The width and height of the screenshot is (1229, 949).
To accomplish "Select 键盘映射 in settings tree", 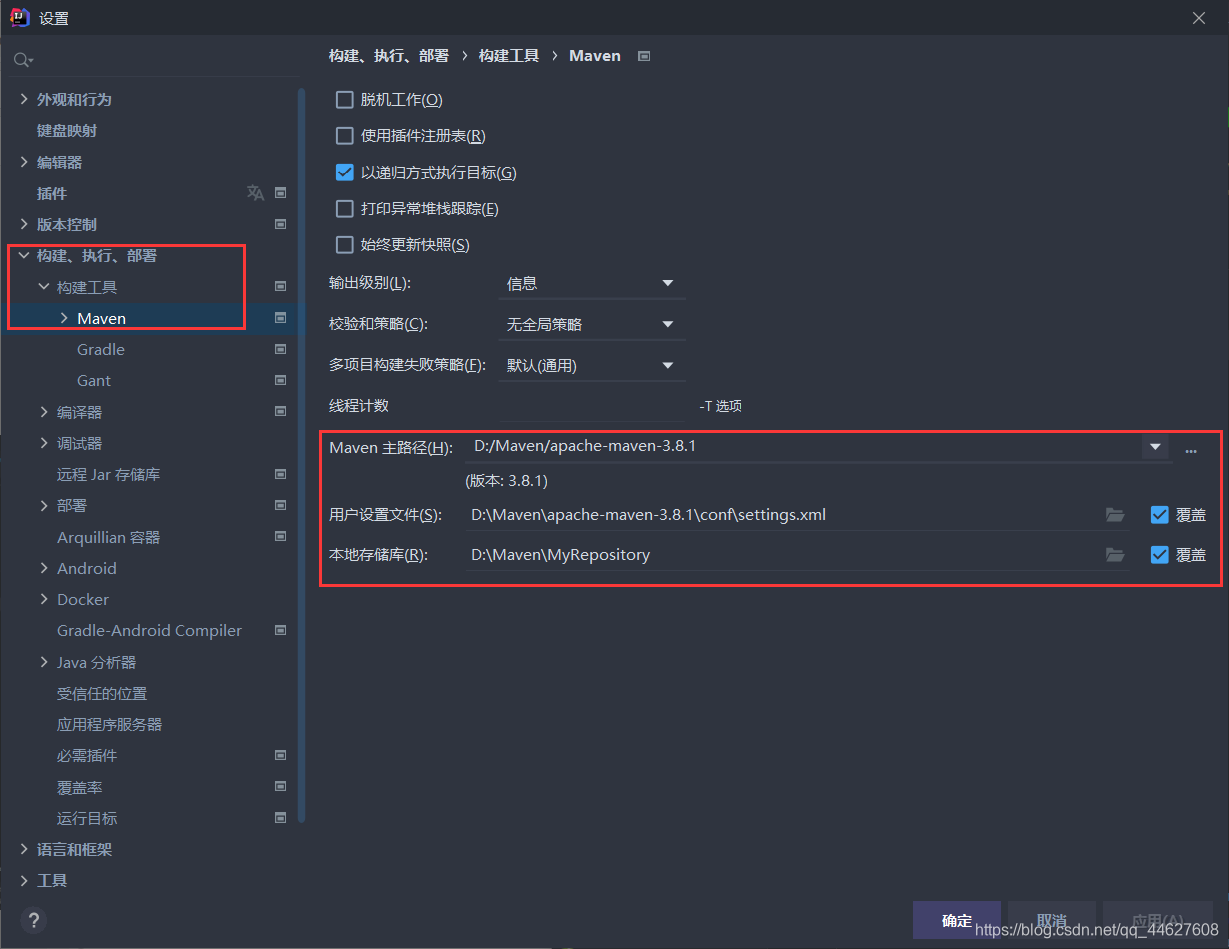I will [x=67, y=131].
